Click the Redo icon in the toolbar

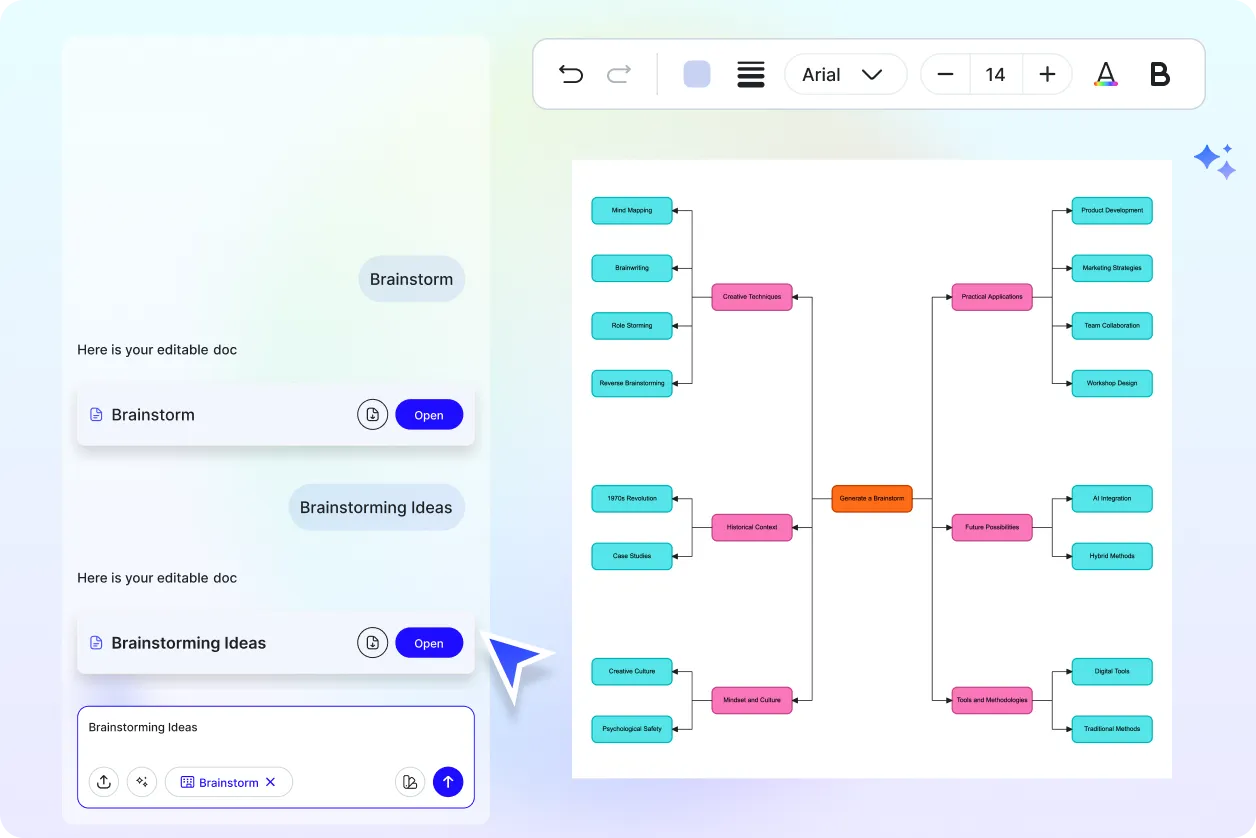pos(619,74)
